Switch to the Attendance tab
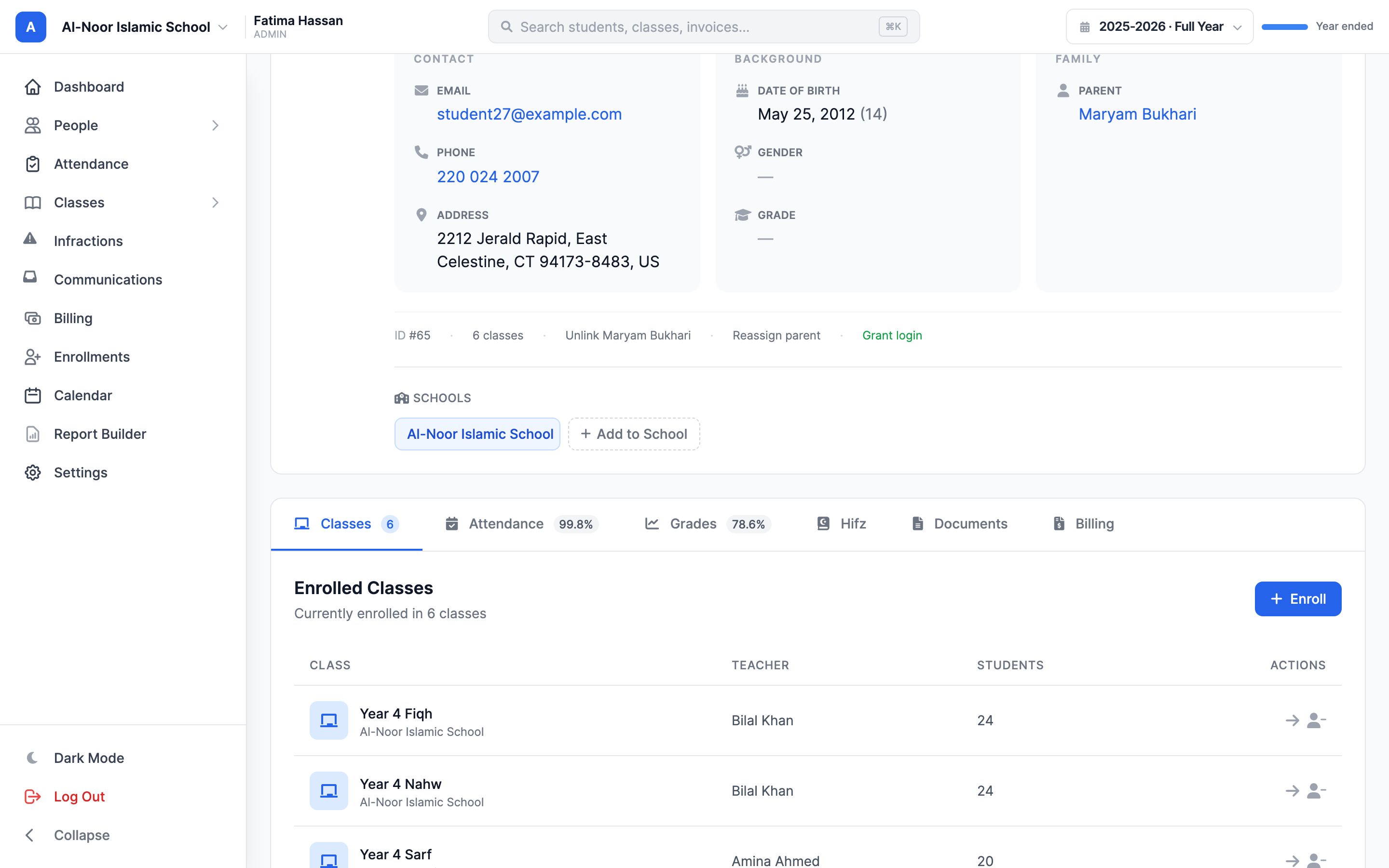Screen dimensions: 1389x868 point(522,524)
